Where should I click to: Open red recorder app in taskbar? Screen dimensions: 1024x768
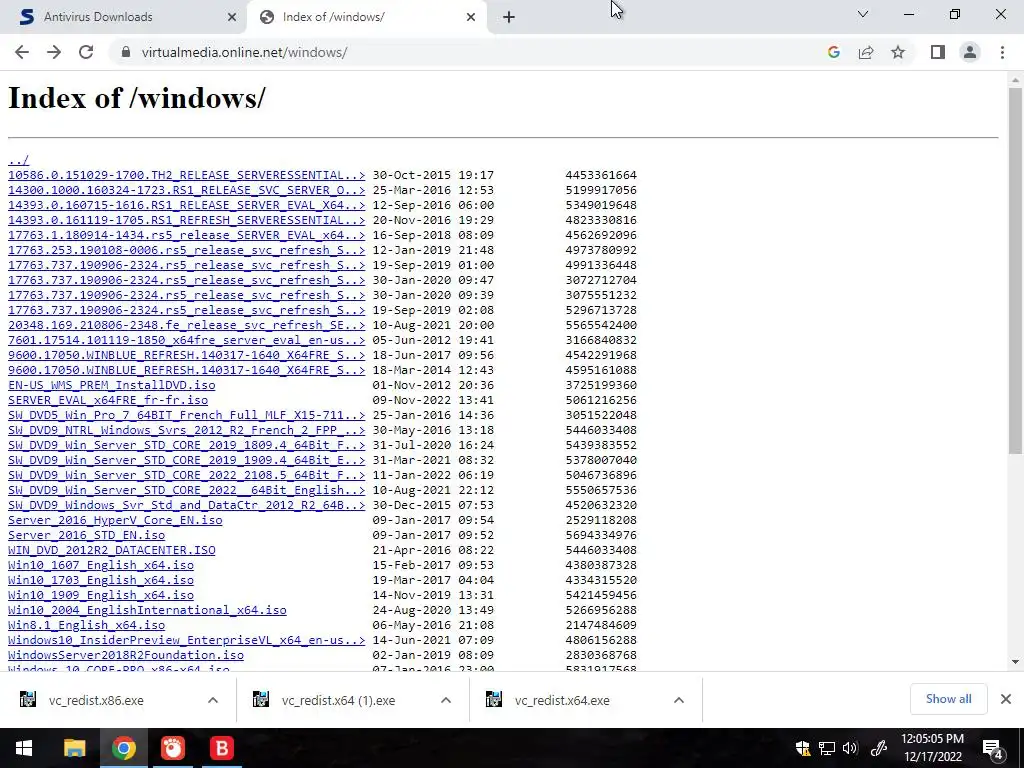pyautogui.click(x=172, y=748)
